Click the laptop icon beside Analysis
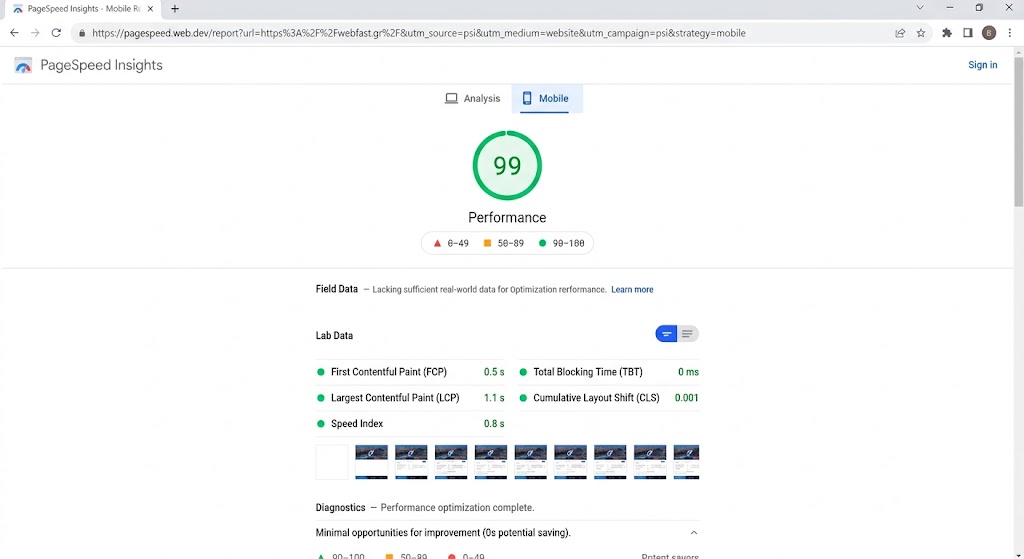Image resolution: width=1024 pixels, height=559 pixels. click(x=451, y=99)
